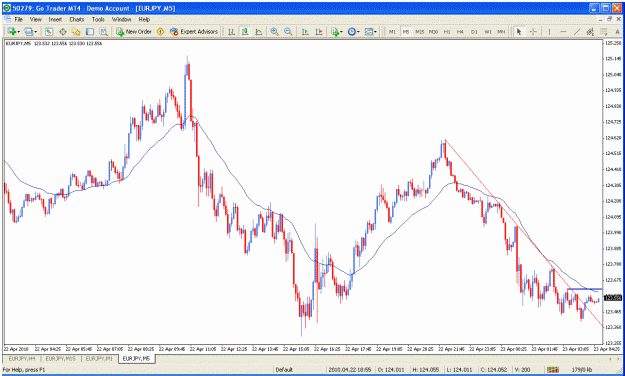
Task: Zoom out of the chart
Action: [x=288, y=31]
